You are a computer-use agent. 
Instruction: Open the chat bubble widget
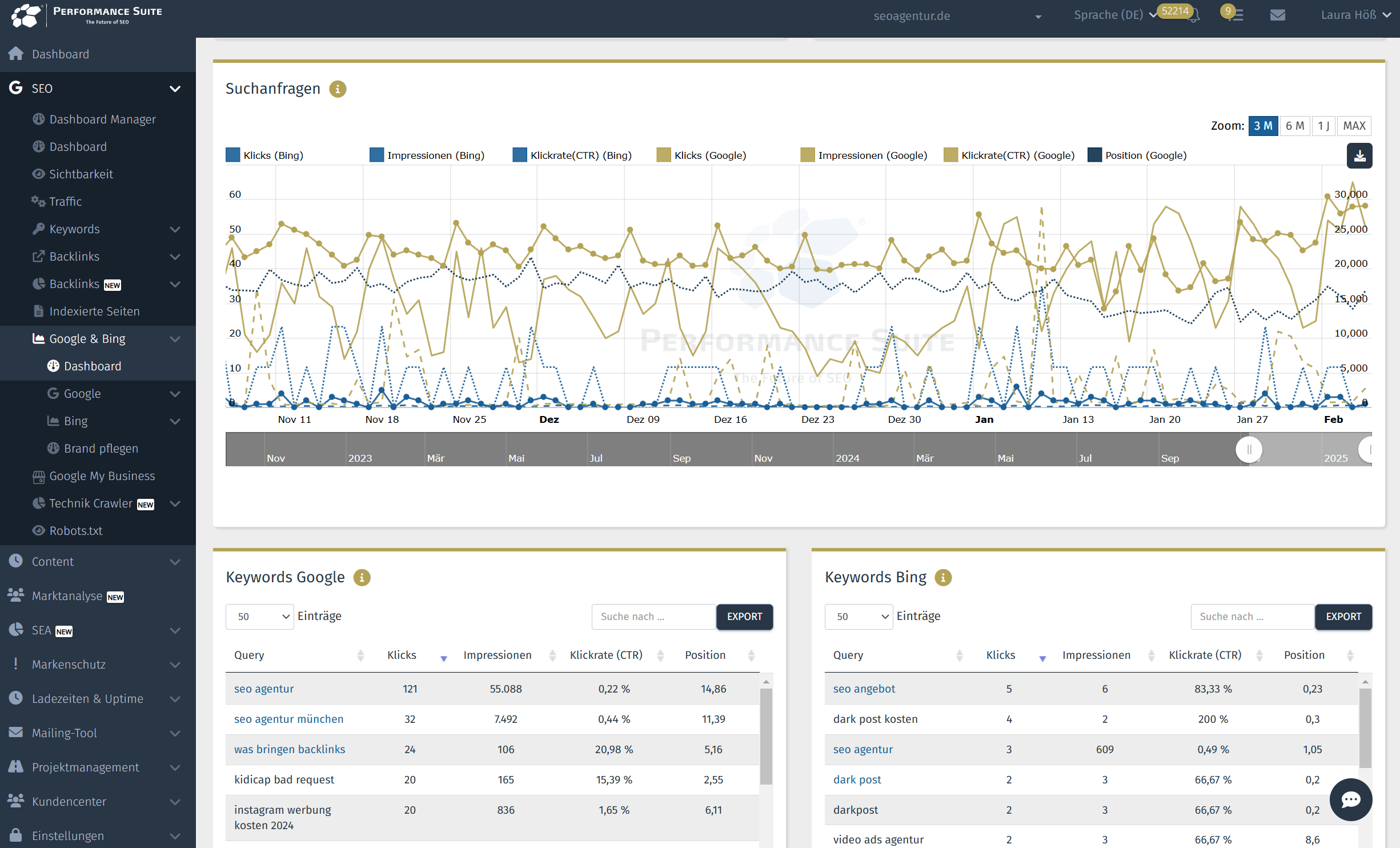[1350, 799]
